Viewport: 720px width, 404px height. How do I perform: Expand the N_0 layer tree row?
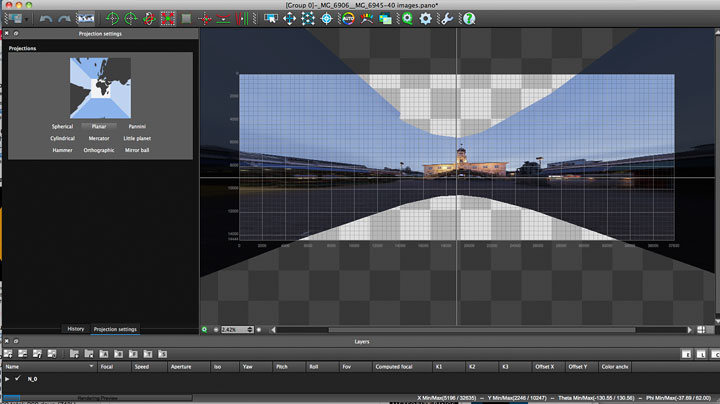(x=7, y=379)
